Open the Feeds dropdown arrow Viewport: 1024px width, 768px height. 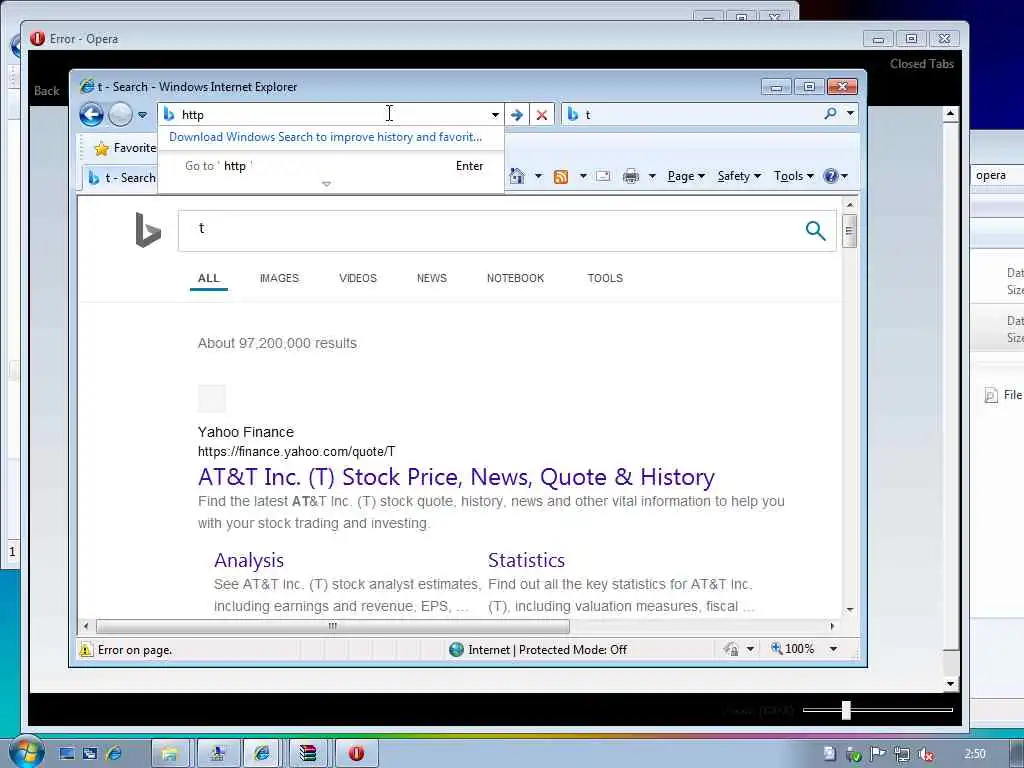(x=583, y=176)
